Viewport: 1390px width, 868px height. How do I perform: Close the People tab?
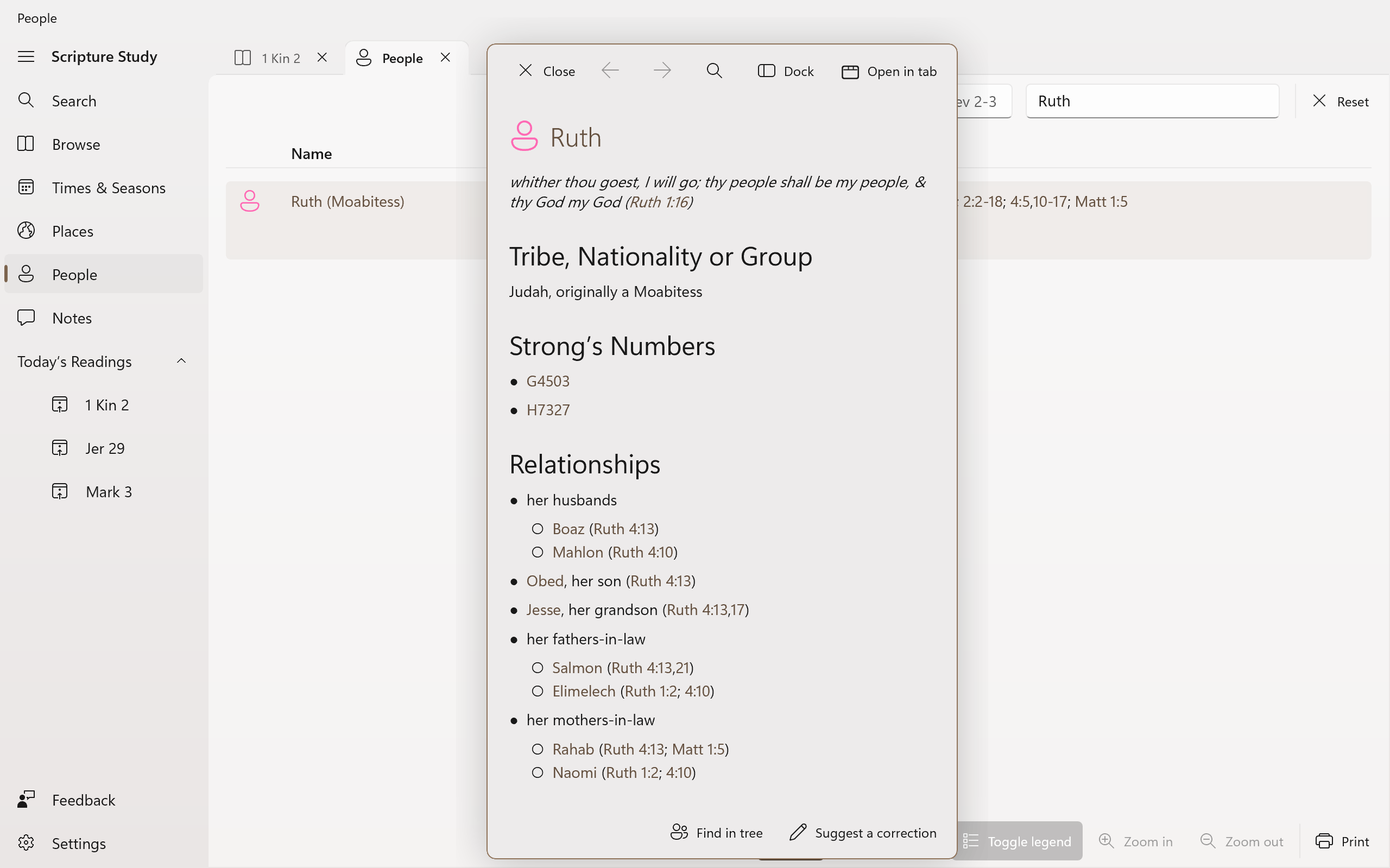(446, 58)
